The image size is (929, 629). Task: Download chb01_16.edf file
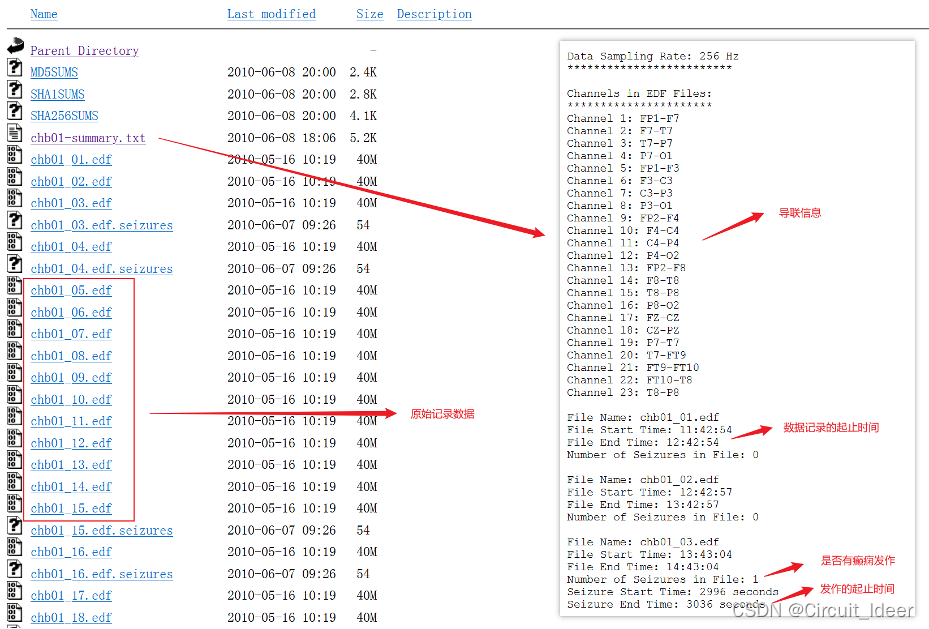point(71,552)
